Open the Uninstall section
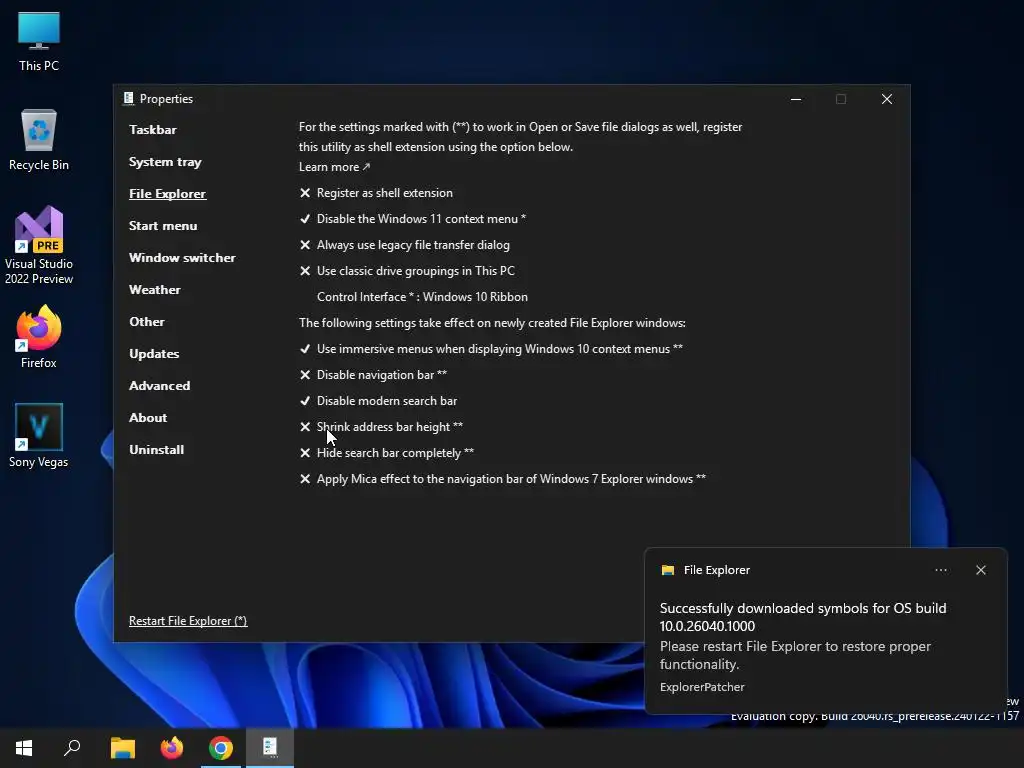The height and width of the screenshot is (768, 1024). tap(157, 450)
